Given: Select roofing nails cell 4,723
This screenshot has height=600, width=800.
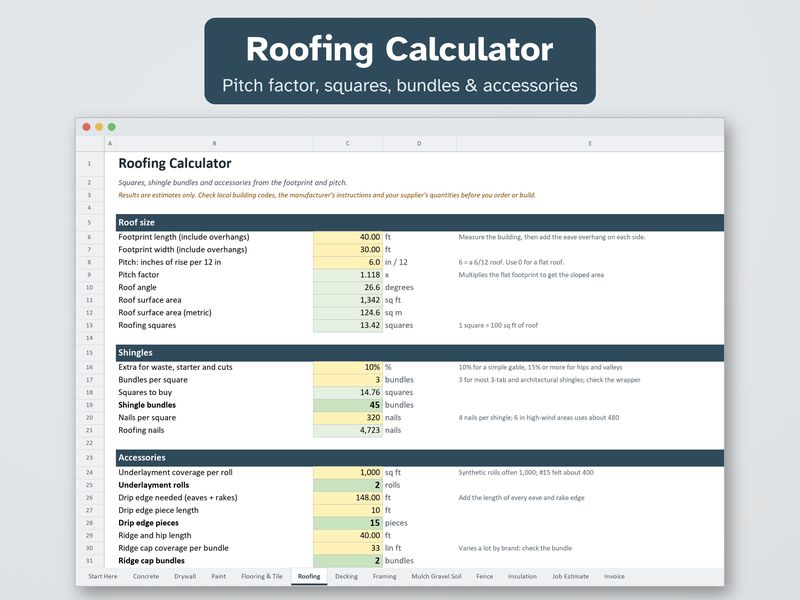Looking at the screenshot, I should [x=347, y=430].
